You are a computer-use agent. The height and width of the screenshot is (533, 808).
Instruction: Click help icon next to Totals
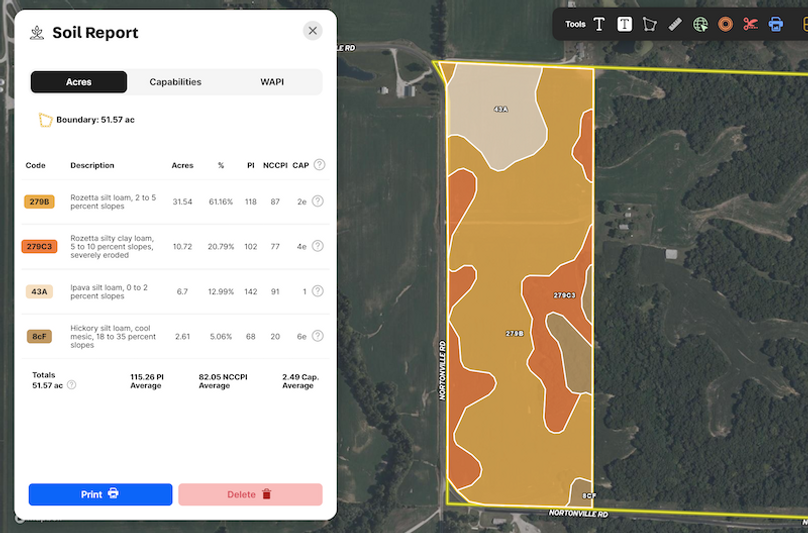[x=71, y=384]
